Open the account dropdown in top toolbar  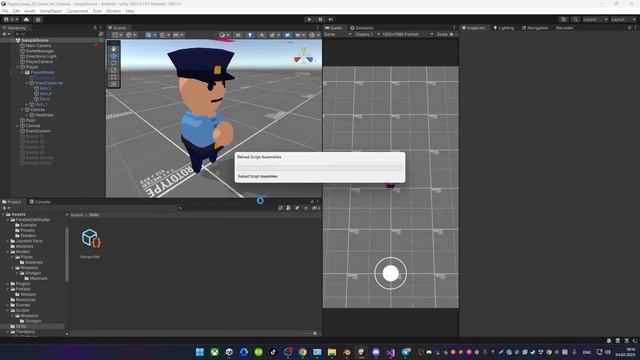tap(11, 19)
